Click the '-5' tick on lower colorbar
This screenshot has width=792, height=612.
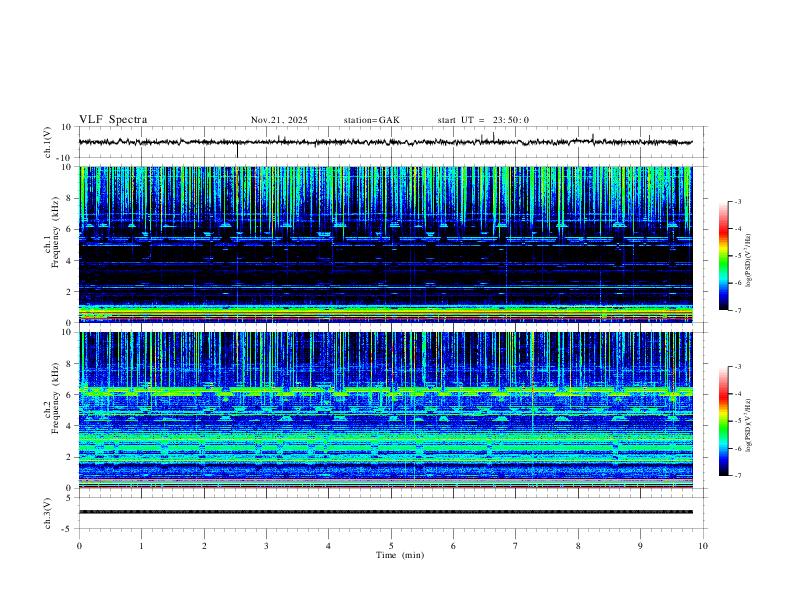point(737,421)
